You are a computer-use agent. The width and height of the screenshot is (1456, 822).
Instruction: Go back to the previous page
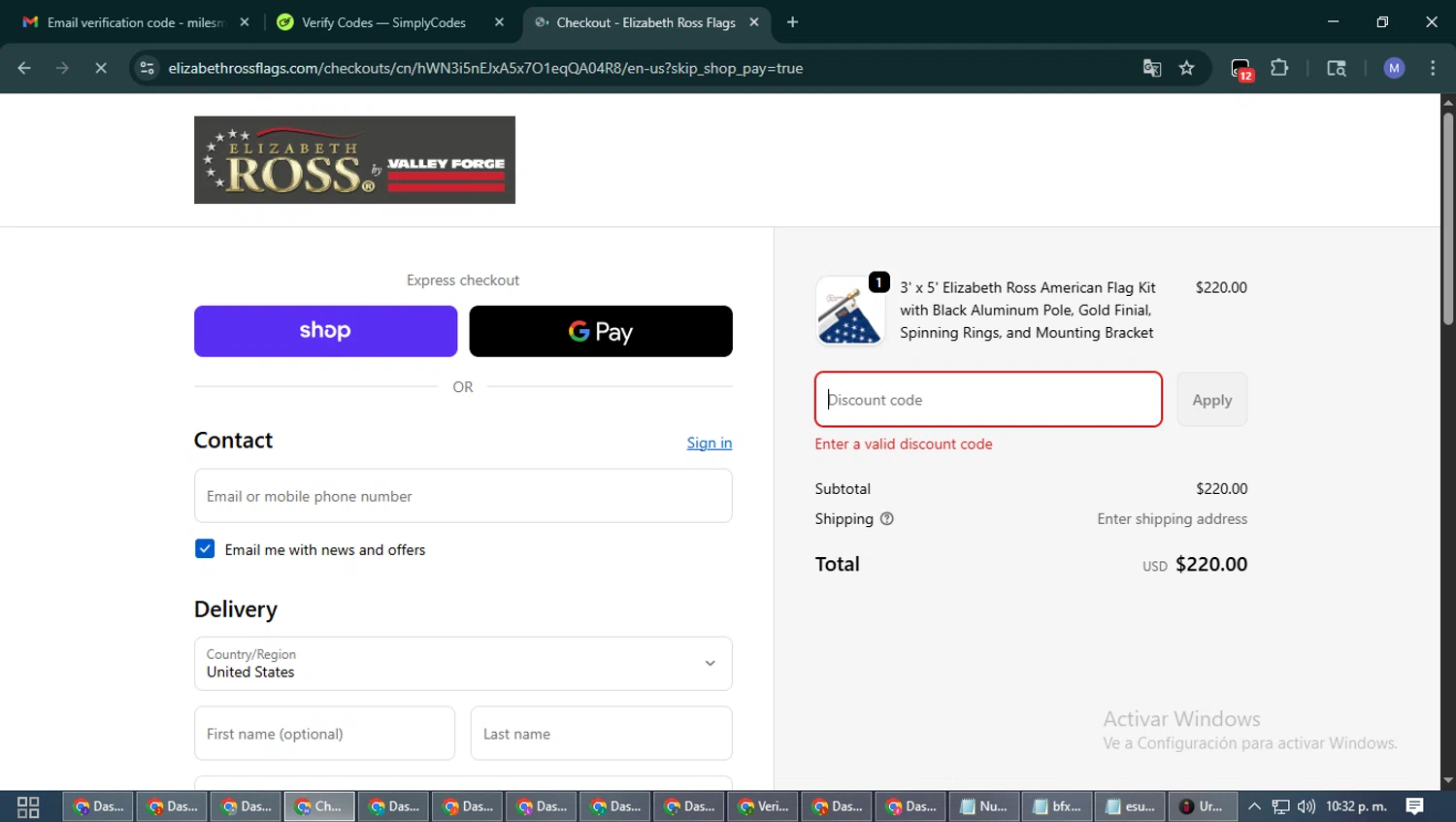(24, 68)
